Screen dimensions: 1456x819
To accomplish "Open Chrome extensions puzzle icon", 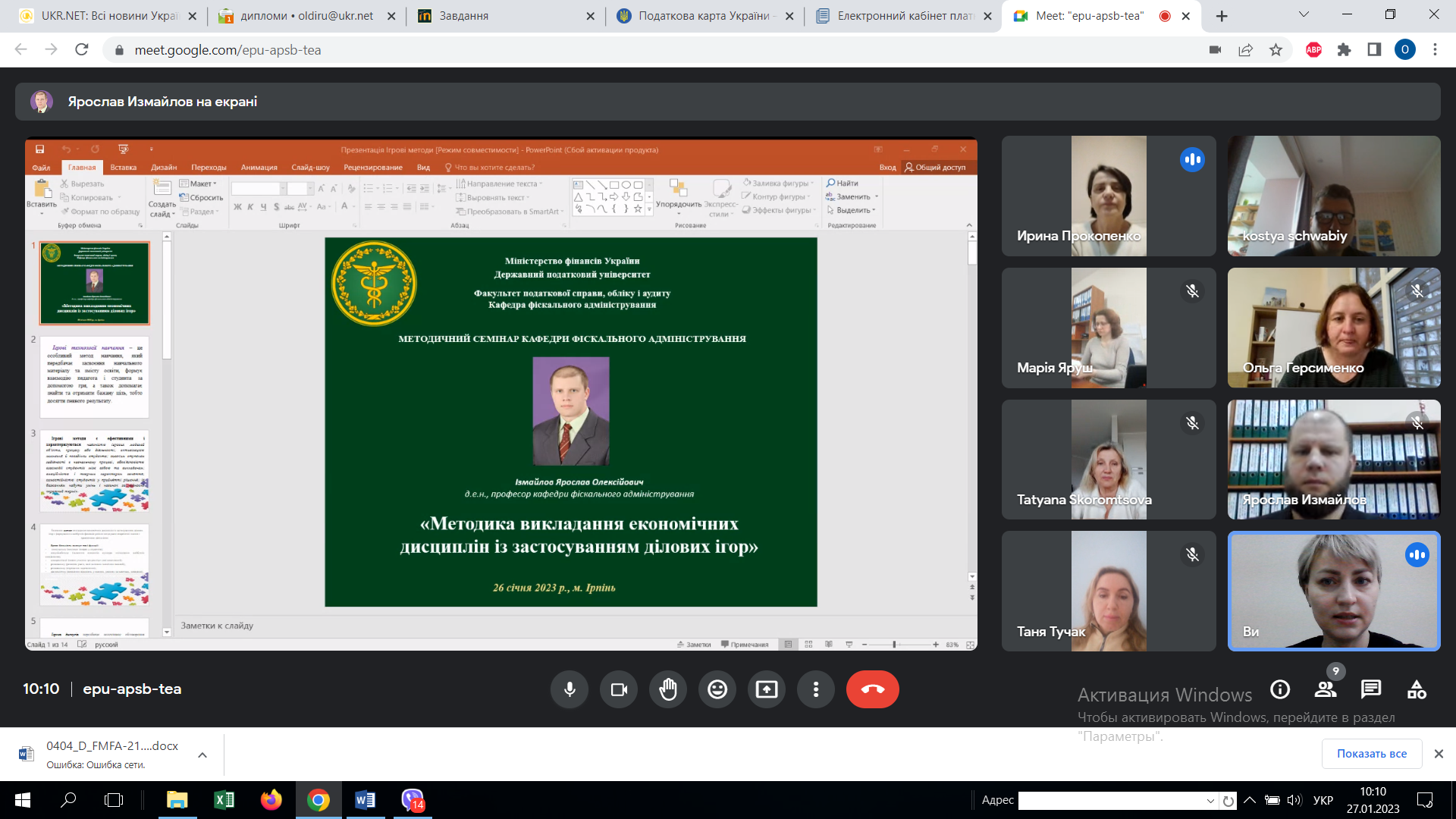I will click(1345, 50).
